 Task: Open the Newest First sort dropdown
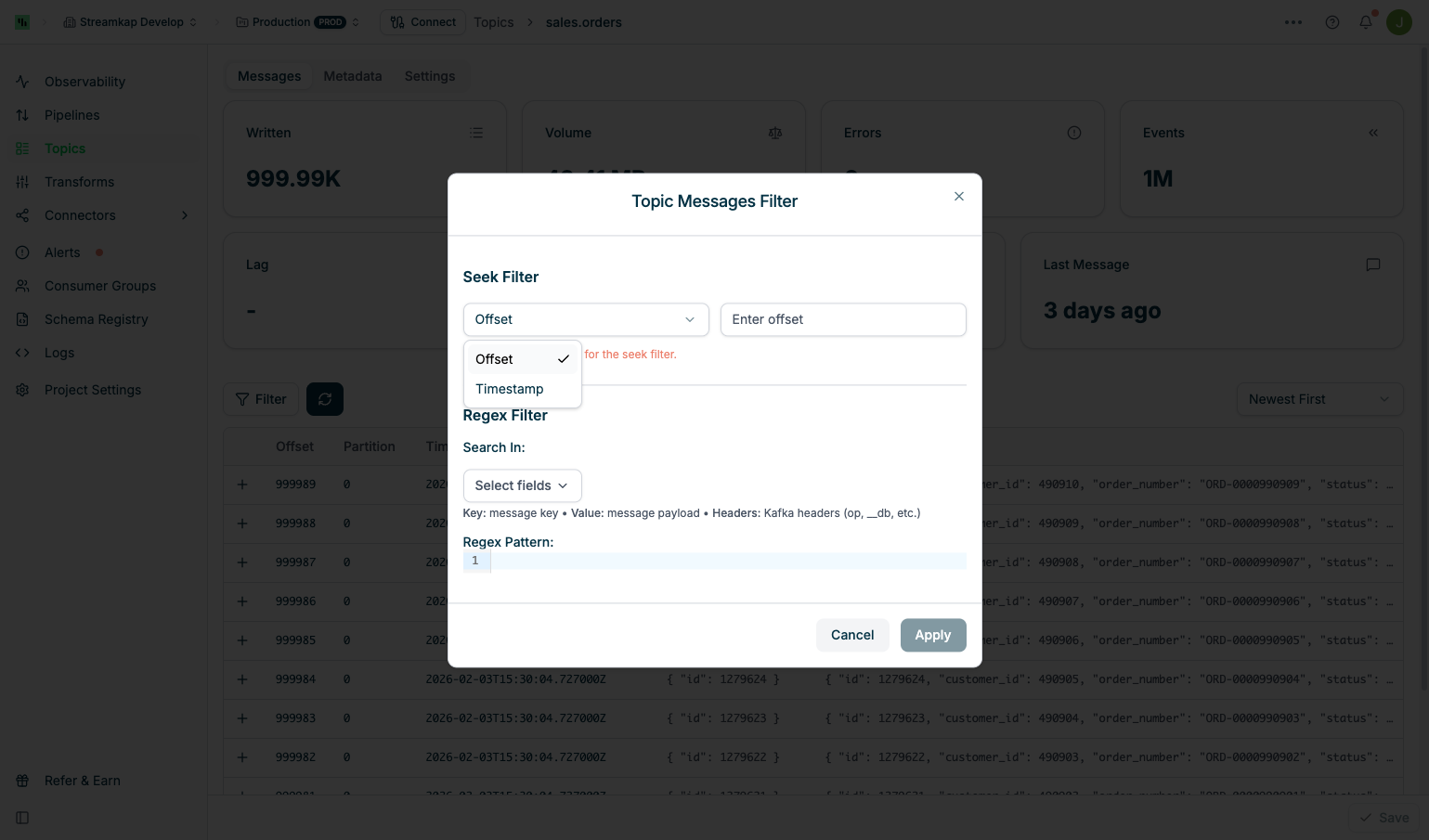click(x=1319, y=399)
